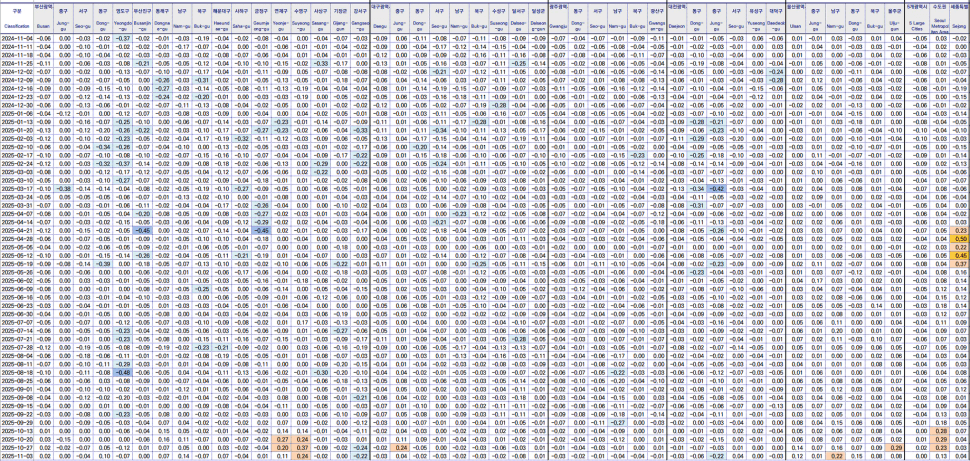Click the Daegu region column header

coord(380,20)
